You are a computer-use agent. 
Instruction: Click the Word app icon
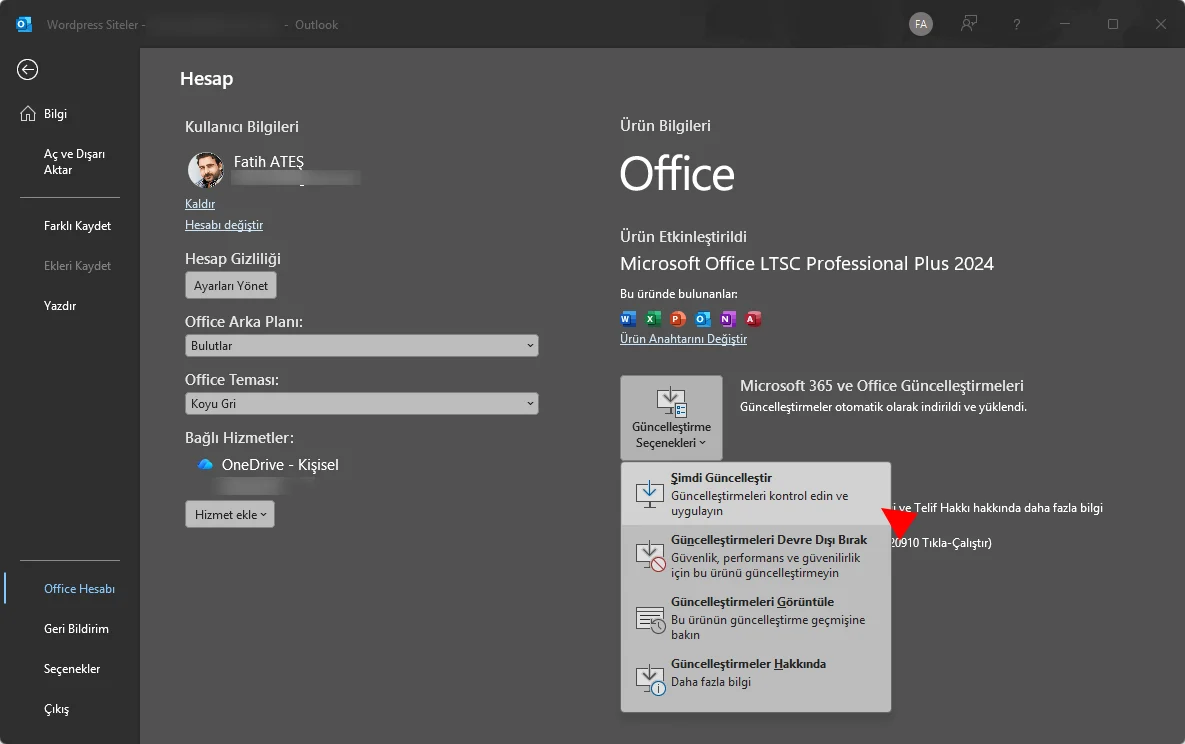628,319
